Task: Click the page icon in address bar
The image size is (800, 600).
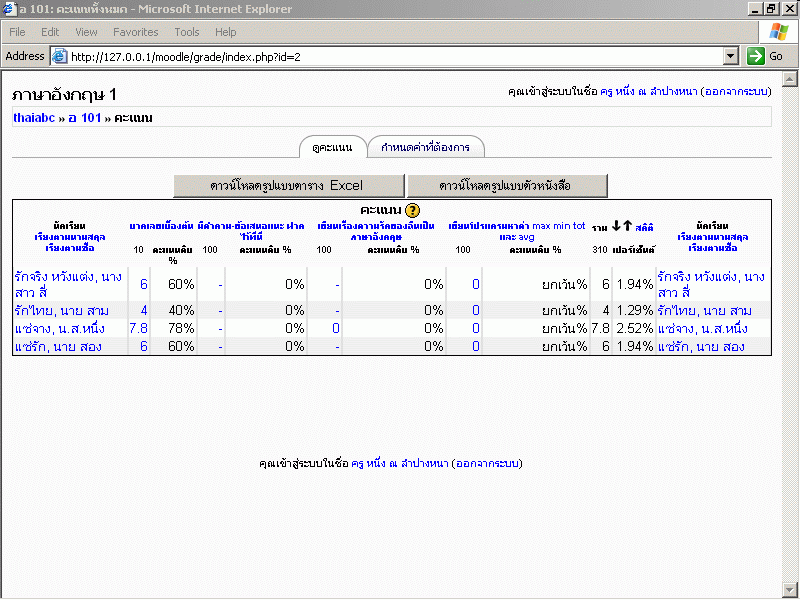Action: point(59,57)
